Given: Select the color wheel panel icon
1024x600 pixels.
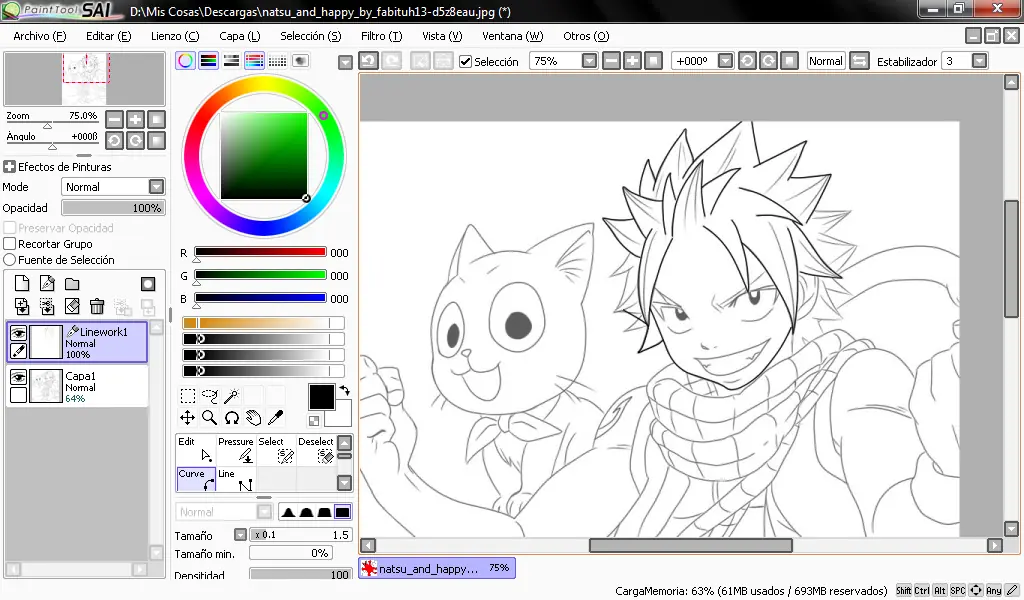Looking at the screenshot, I should 185,61.
